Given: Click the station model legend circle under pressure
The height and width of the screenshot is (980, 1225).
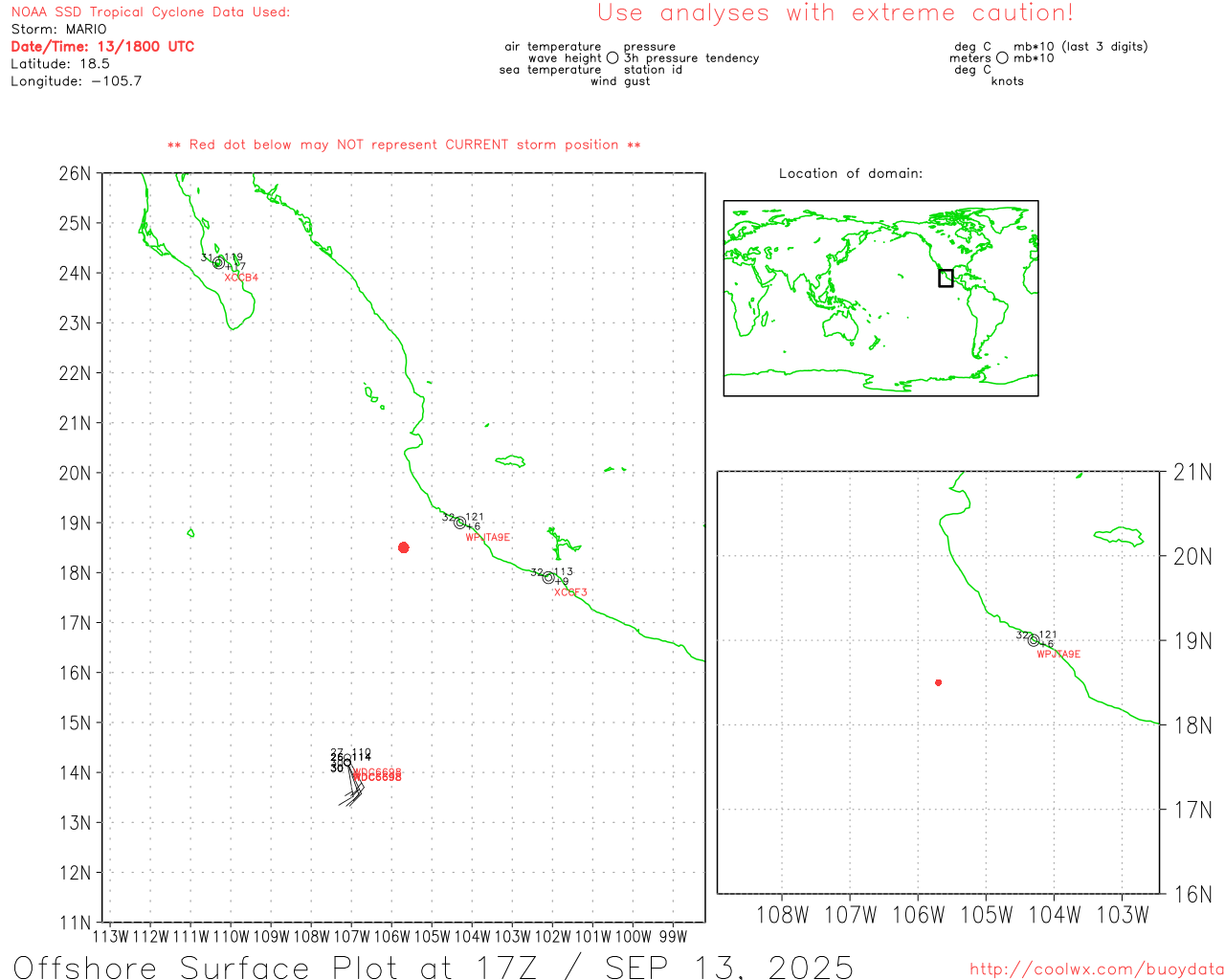Looking at the screenshot, I should point(612,58).
